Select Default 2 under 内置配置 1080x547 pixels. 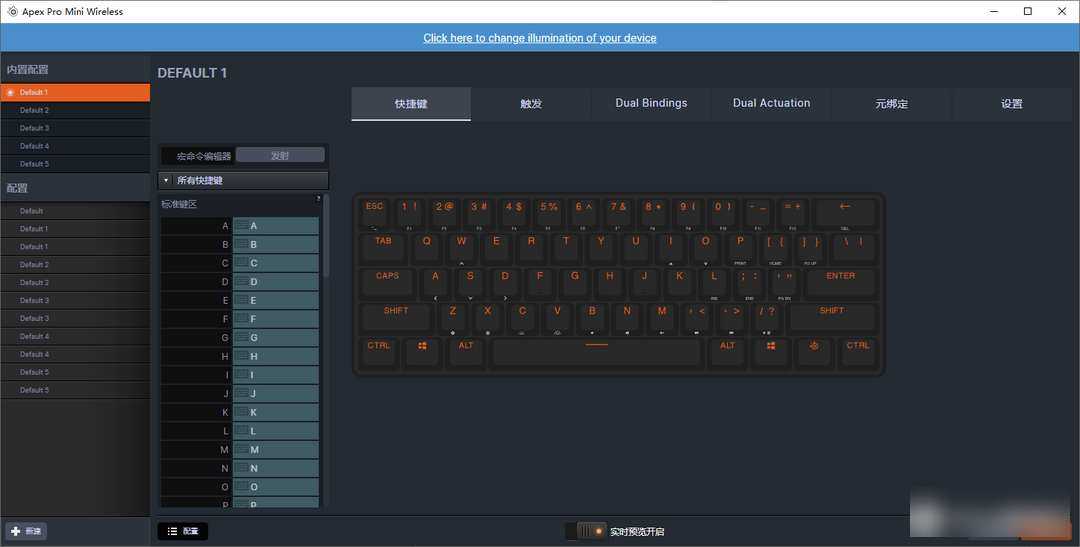point(75,110)
